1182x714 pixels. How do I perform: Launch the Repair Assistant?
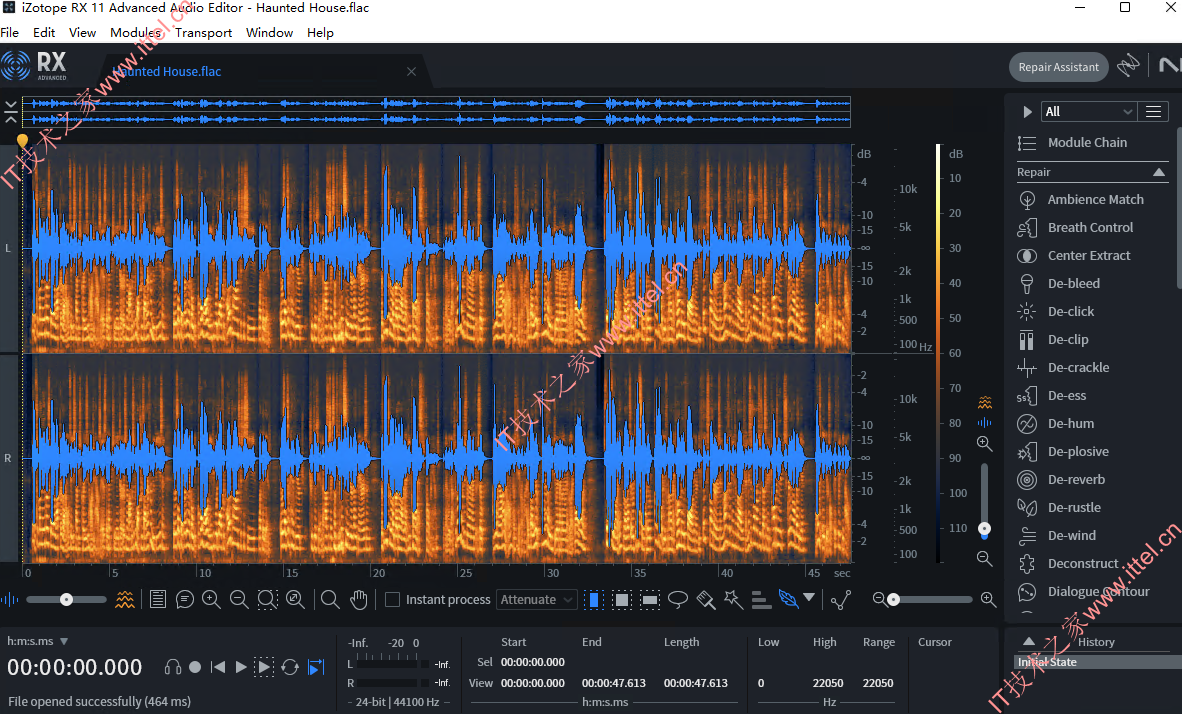(x=1058, y=67)
